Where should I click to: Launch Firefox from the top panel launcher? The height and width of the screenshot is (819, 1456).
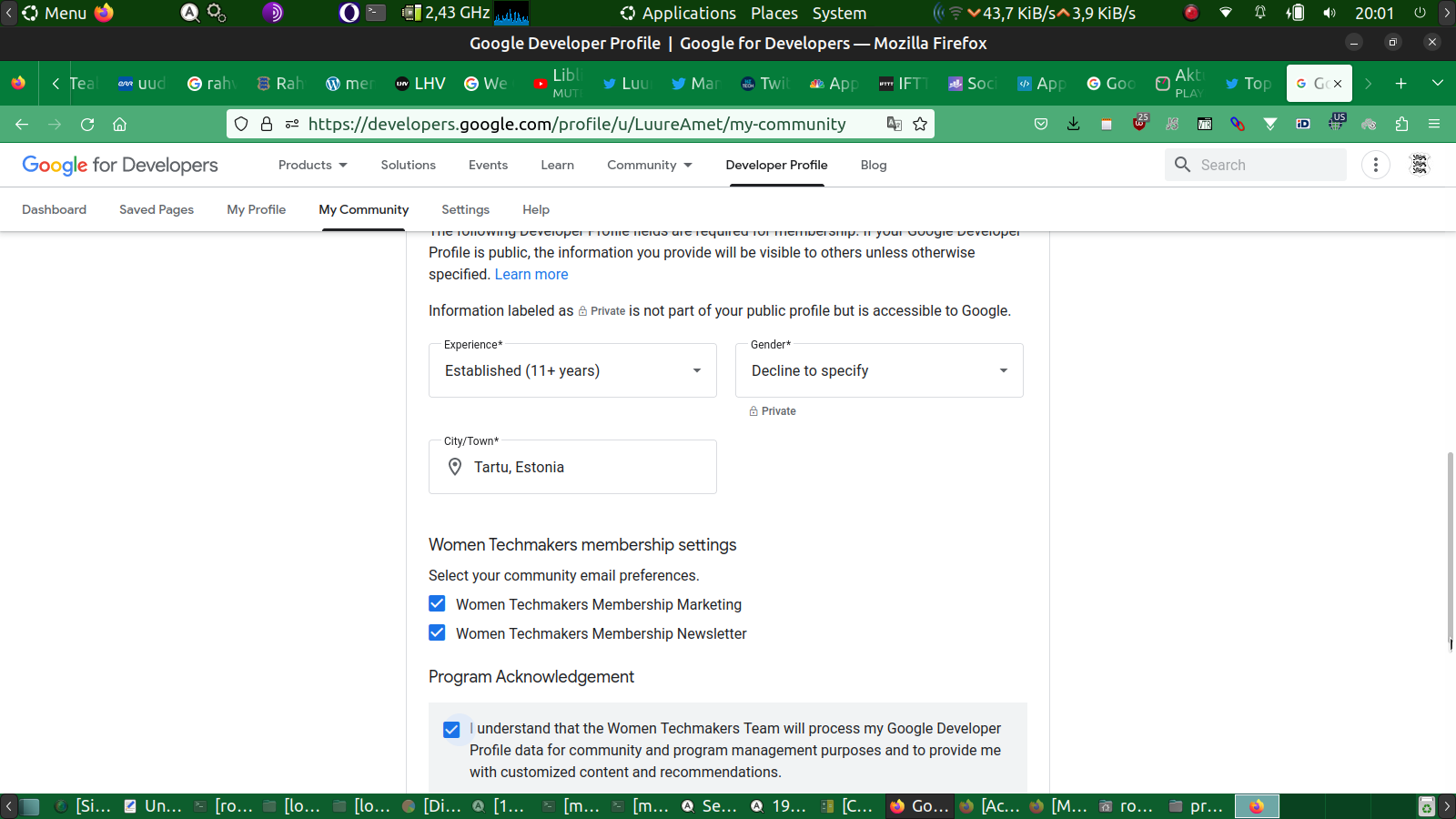pos(104,13)
